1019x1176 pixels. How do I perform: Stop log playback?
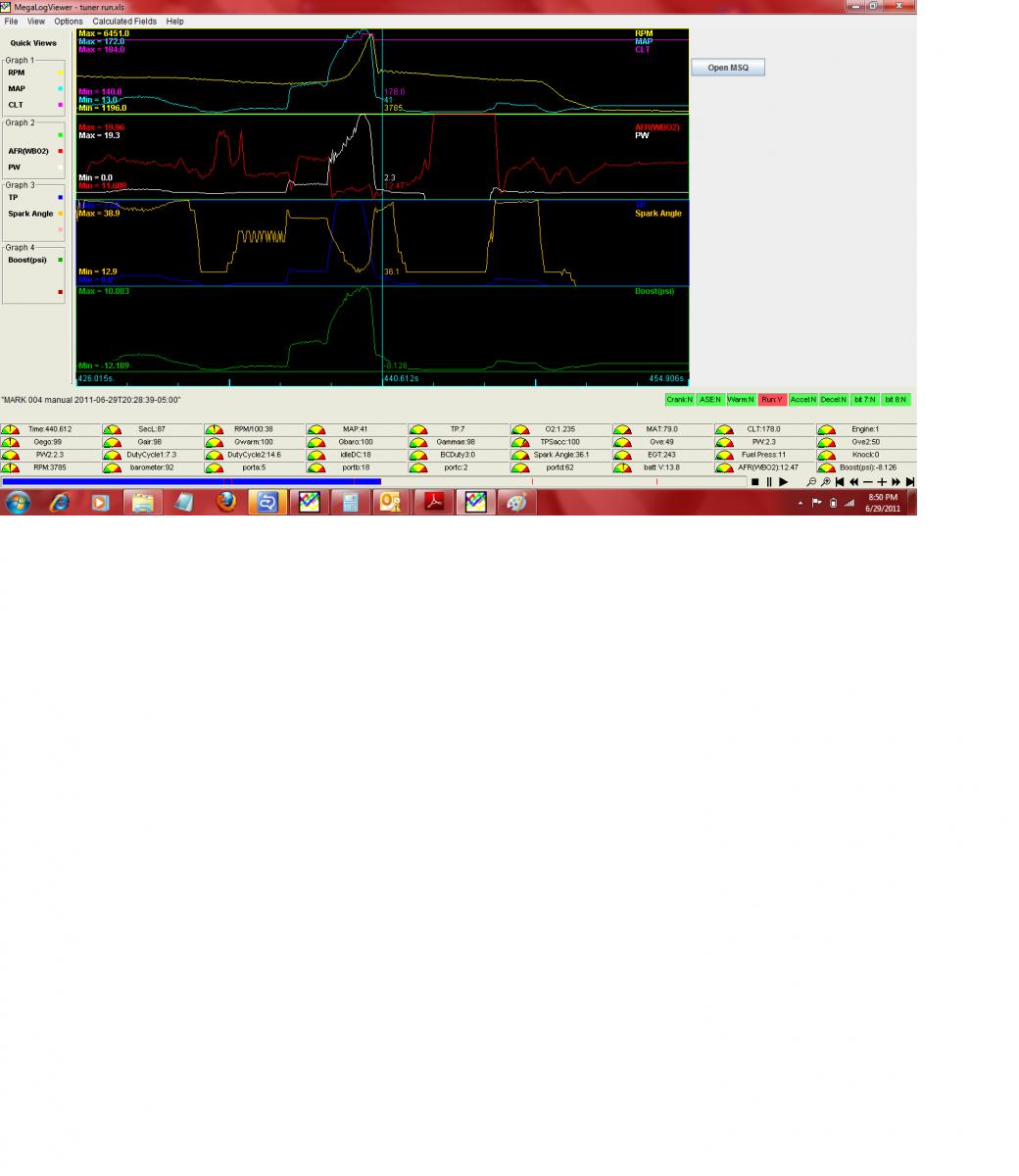pyautogui.click(x=754, y=482)
